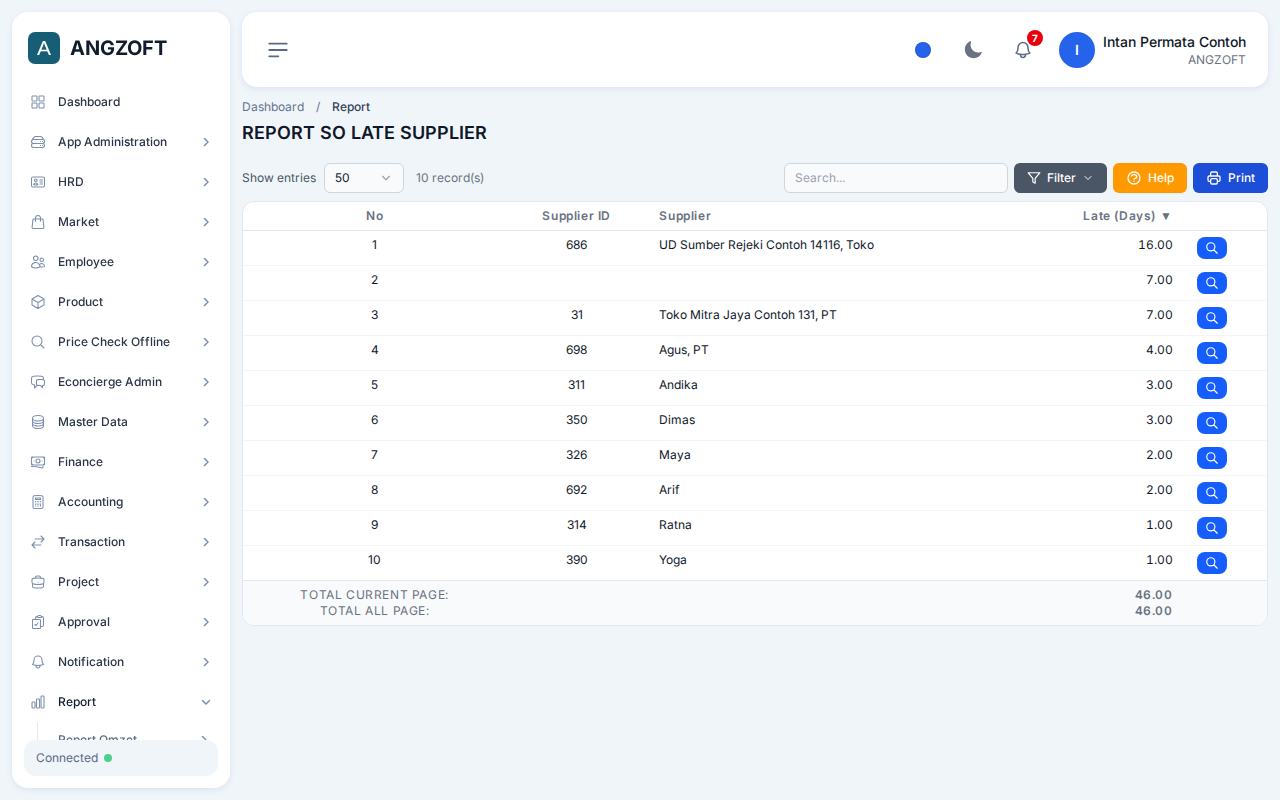View details for Toko Mitra Jaya row
Image resolution: width=1280 pixels, height=800 pixels.
pos(1212,318)
